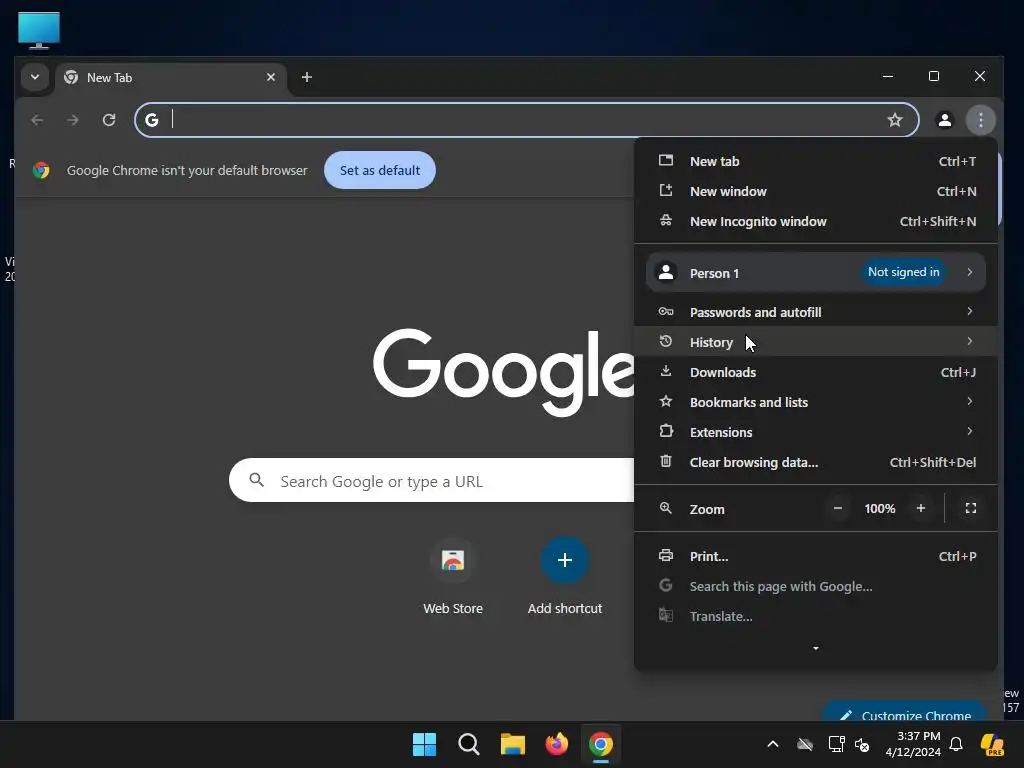The width and height of the screenshot is (1024, 768).
Task: Click the clock icon beside History
Action: pyautogui.click(x=665, y=341)
